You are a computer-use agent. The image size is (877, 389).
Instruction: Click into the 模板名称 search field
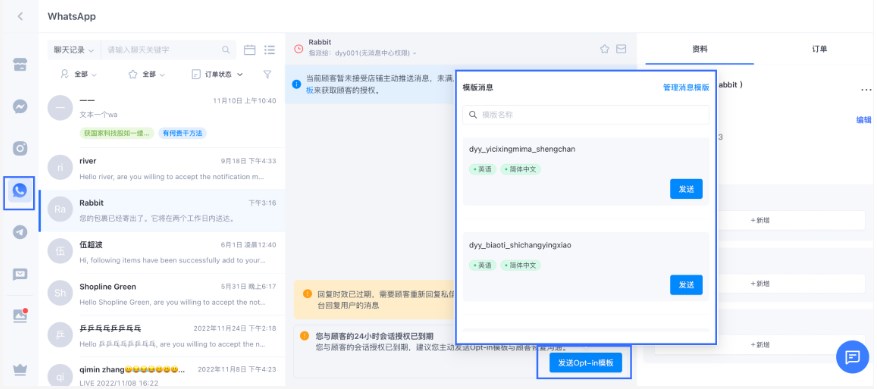pos(586,115)
